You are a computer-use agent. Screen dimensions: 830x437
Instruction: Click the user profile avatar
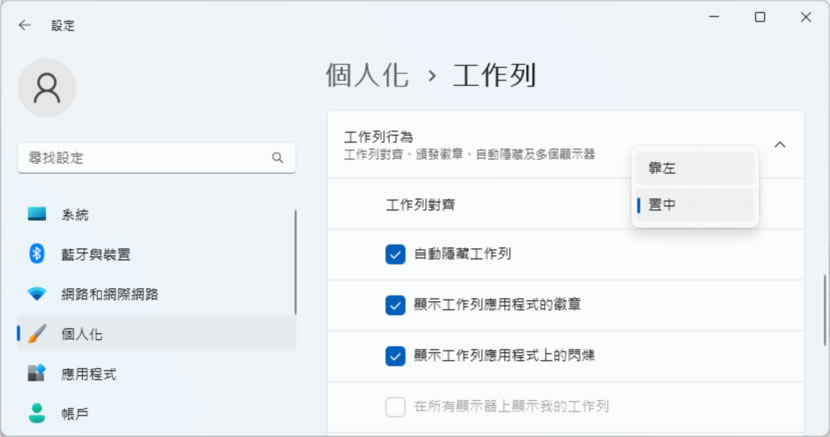[47, 87]
